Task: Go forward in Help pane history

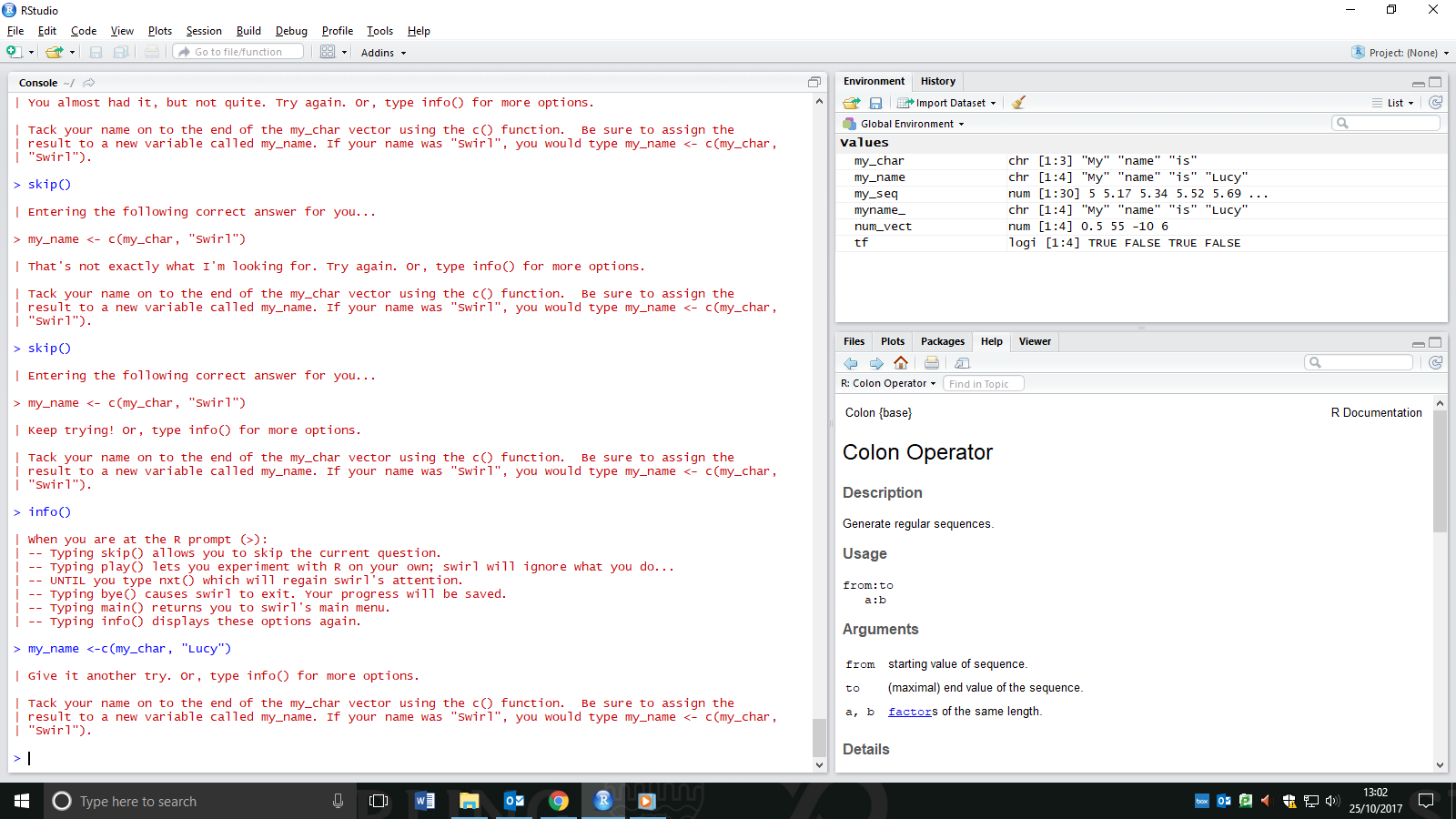Action: pyautogui.click(x=876, y=363)
